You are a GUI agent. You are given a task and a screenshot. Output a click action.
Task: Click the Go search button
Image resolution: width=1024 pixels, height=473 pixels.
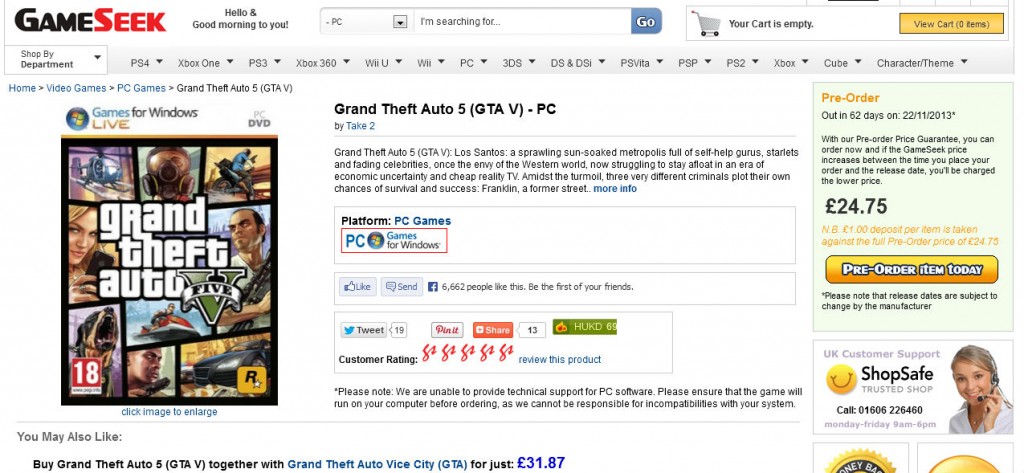coord(646,22)
